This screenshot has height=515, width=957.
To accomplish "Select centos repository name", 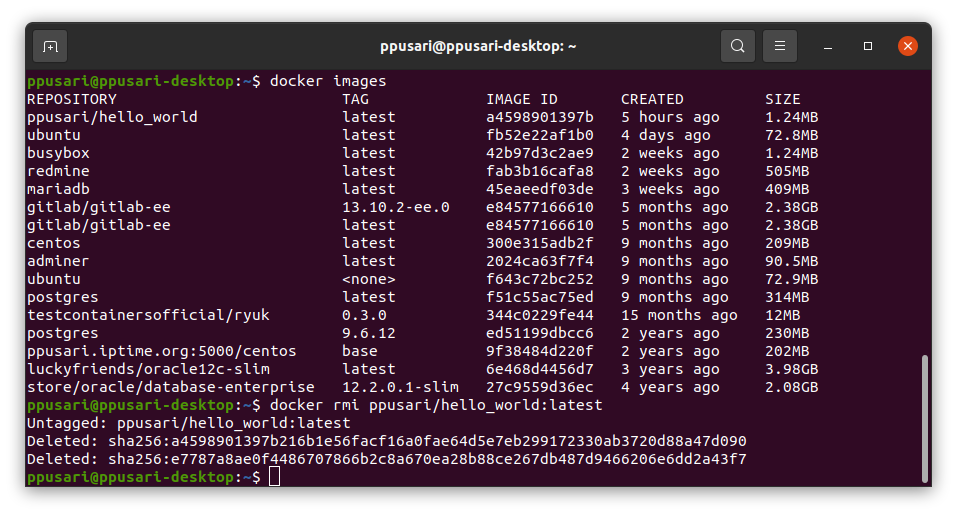I will (x=54, y=243).
